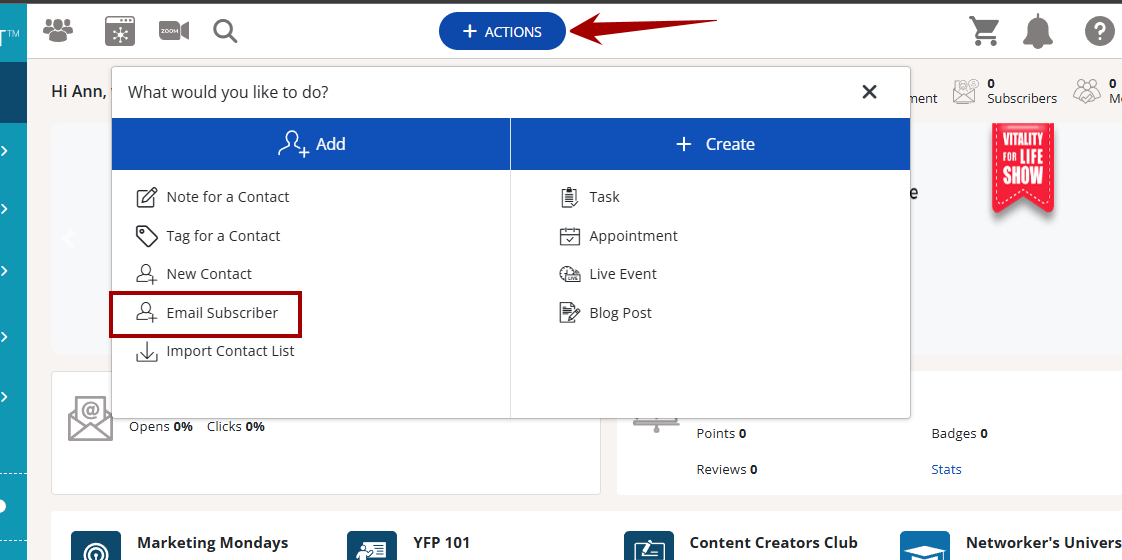Screen dimensions: 1122x560
Task: Click the snowflake window icon in toolbar
Action: pos(120,31)
